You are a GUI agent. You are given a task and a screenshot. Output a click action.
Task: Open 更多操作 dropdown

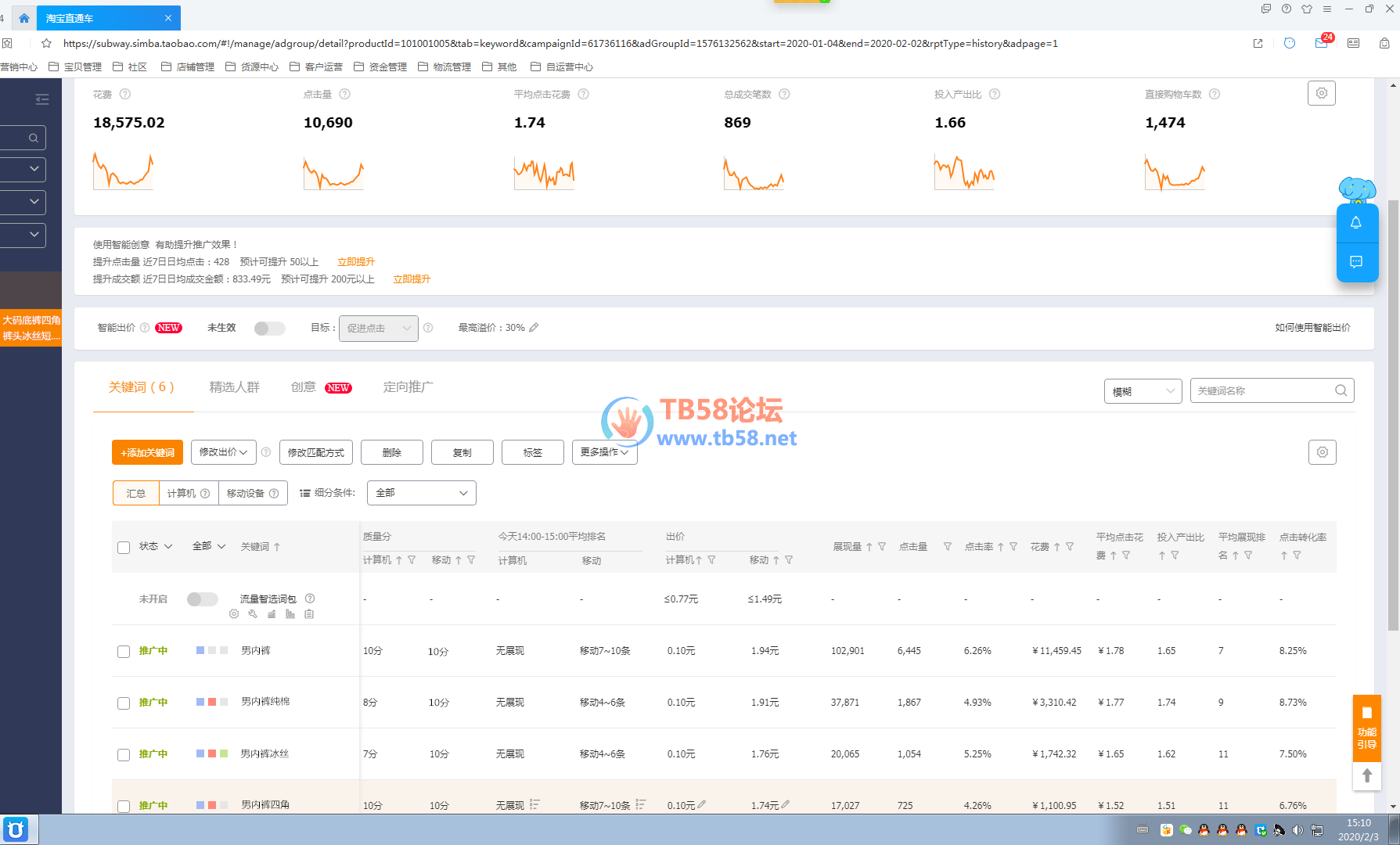(x=604, y=452)
